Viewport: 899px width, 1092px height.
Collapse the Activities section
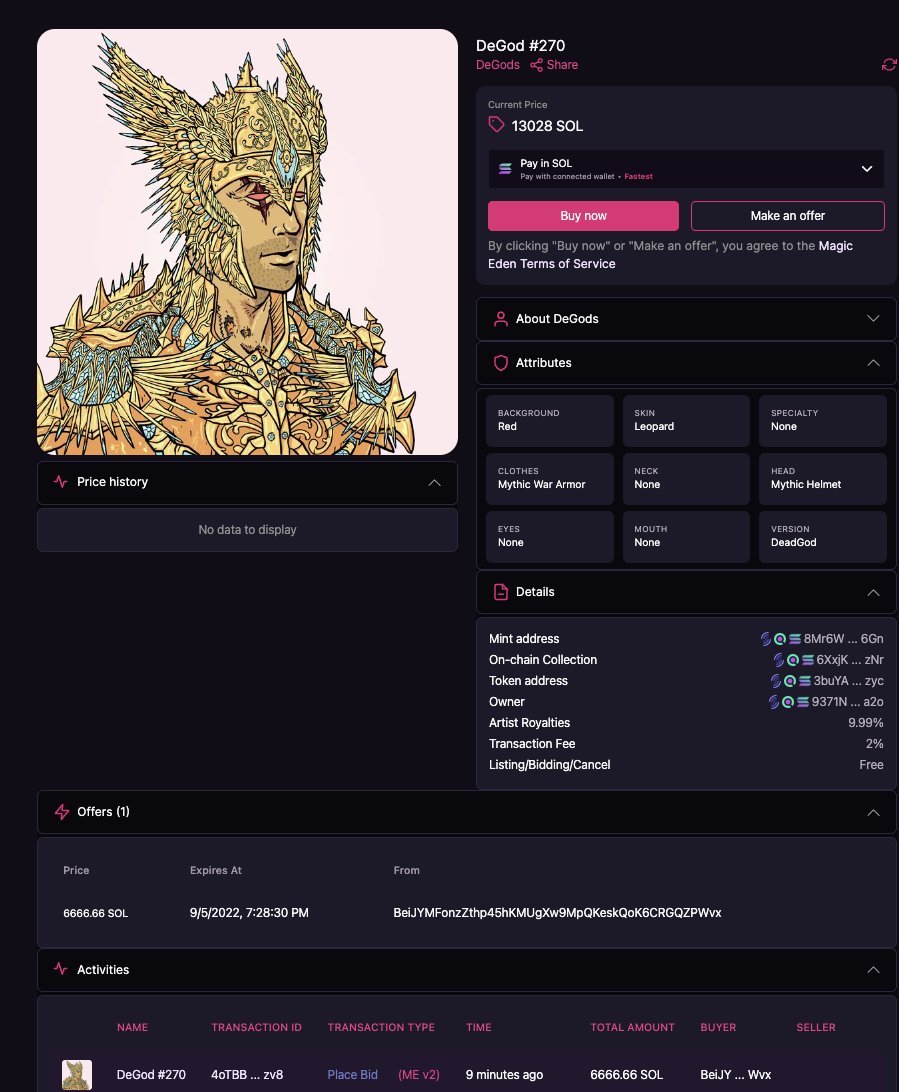tap(872, 969)
